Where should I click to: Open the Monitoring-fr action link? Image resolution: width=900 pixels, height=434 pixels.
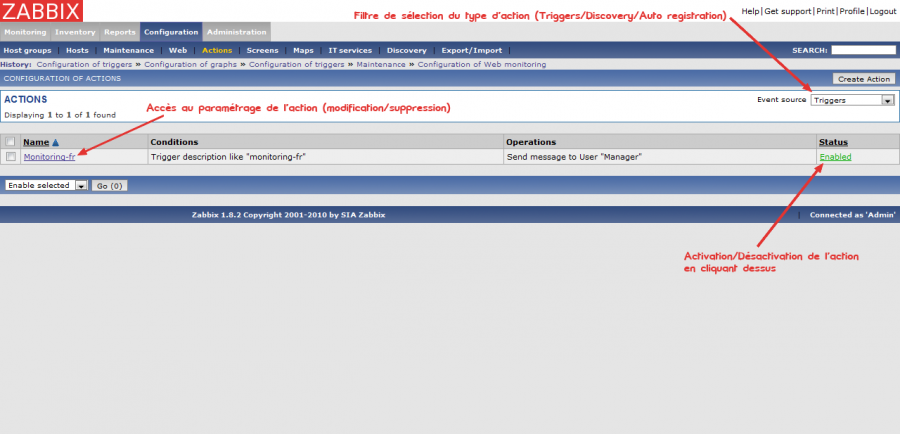49,157
